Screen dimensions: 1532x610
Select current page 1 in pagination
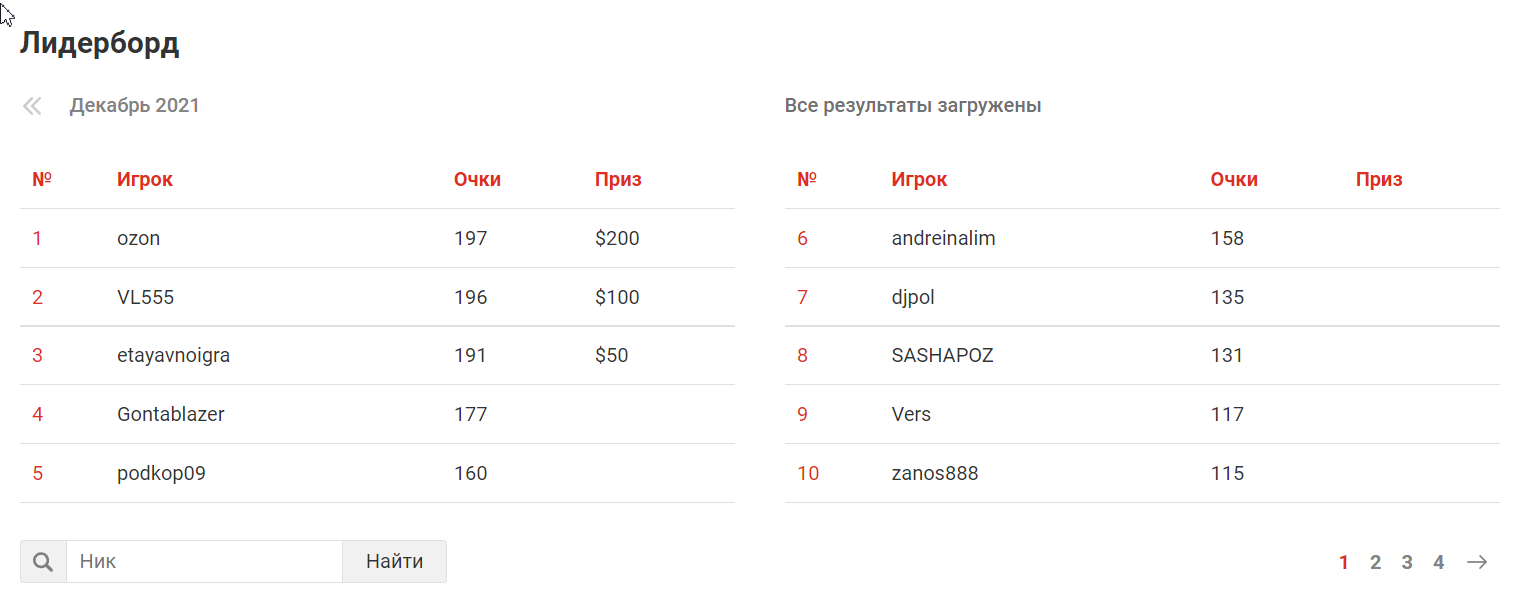pyautogui.click(x=1344, y=562)
